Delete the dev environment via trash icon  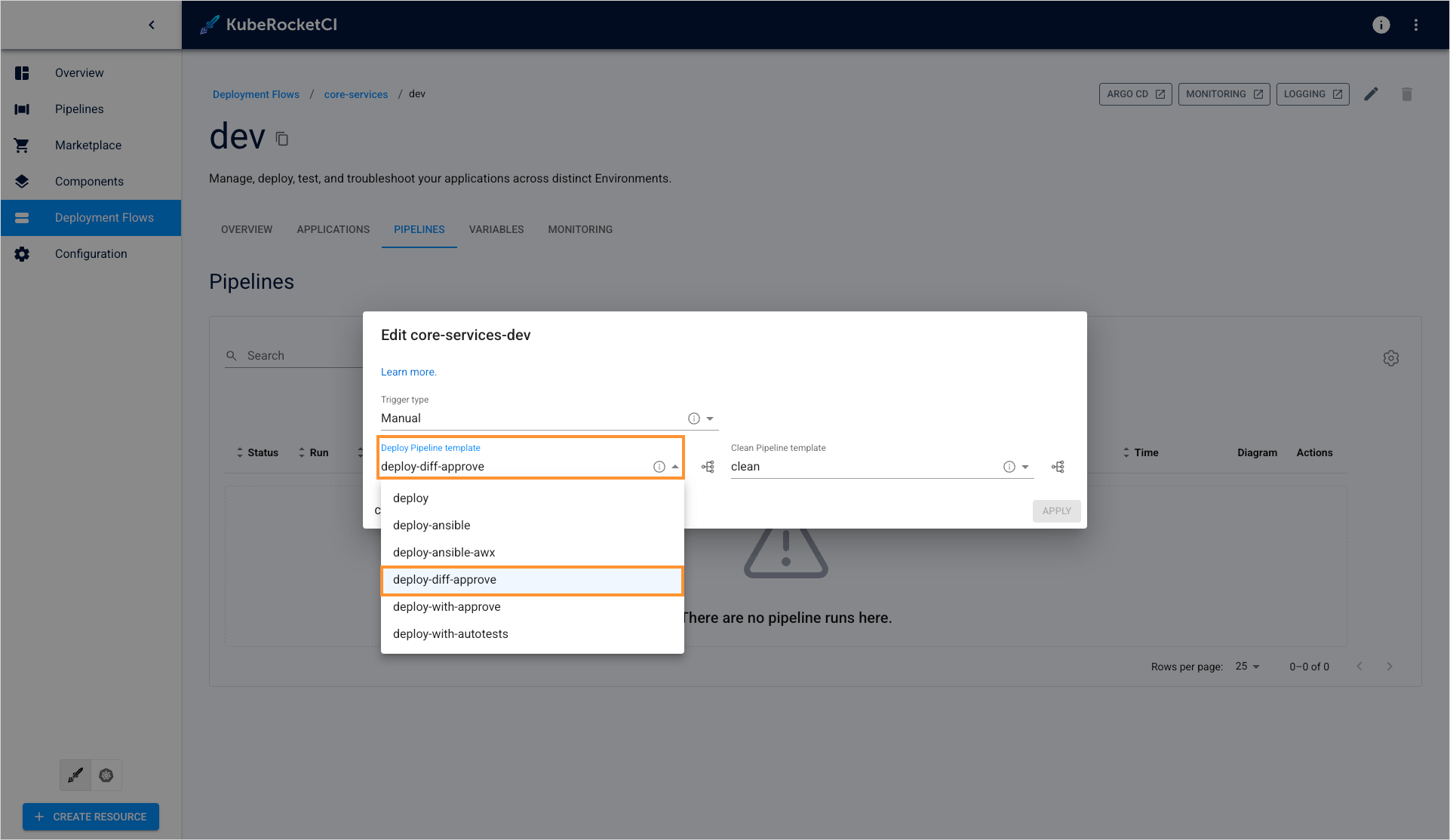point(1406,94)
